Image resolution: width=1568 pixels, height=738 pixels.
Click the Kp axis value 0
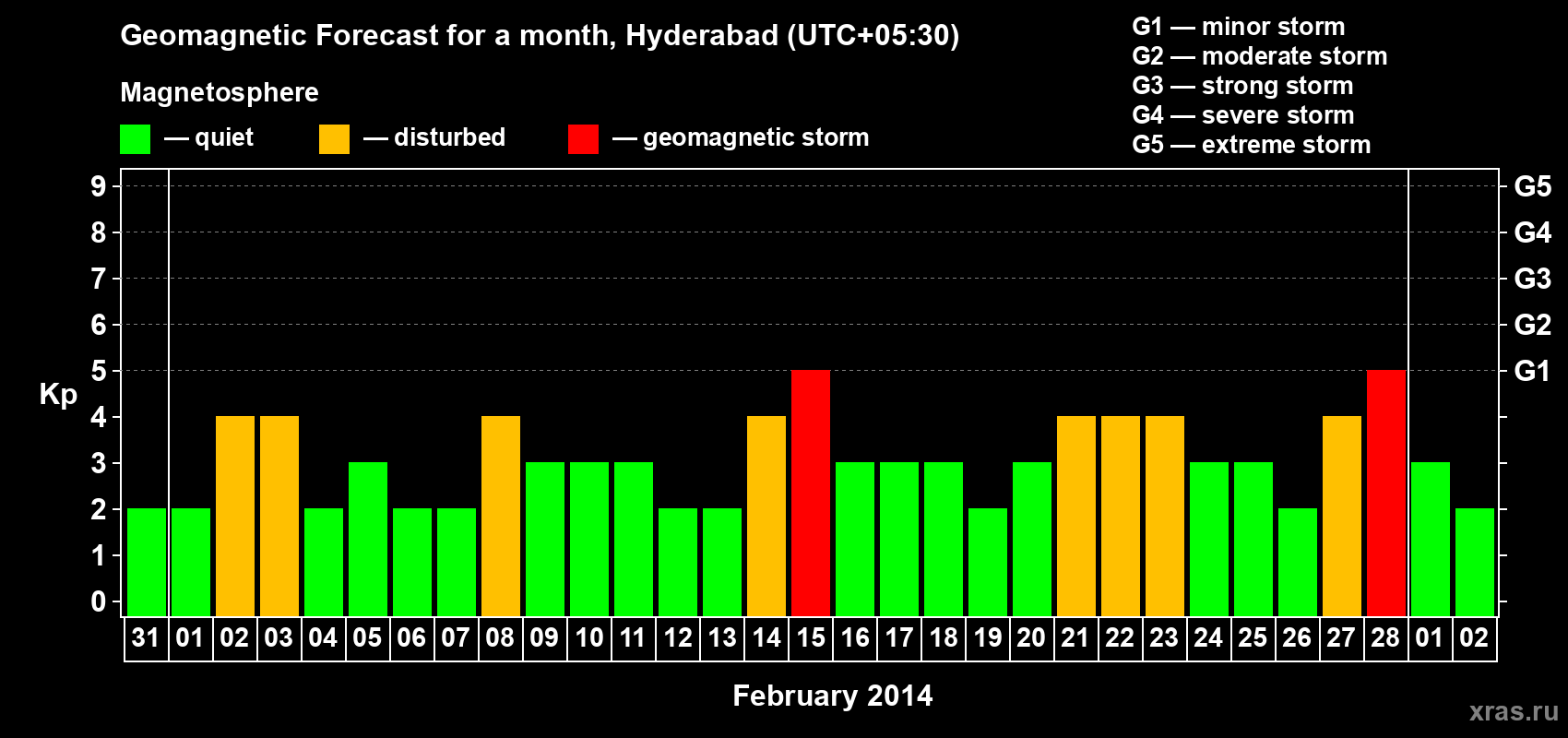pyautogui.click(x=99, y=601)
